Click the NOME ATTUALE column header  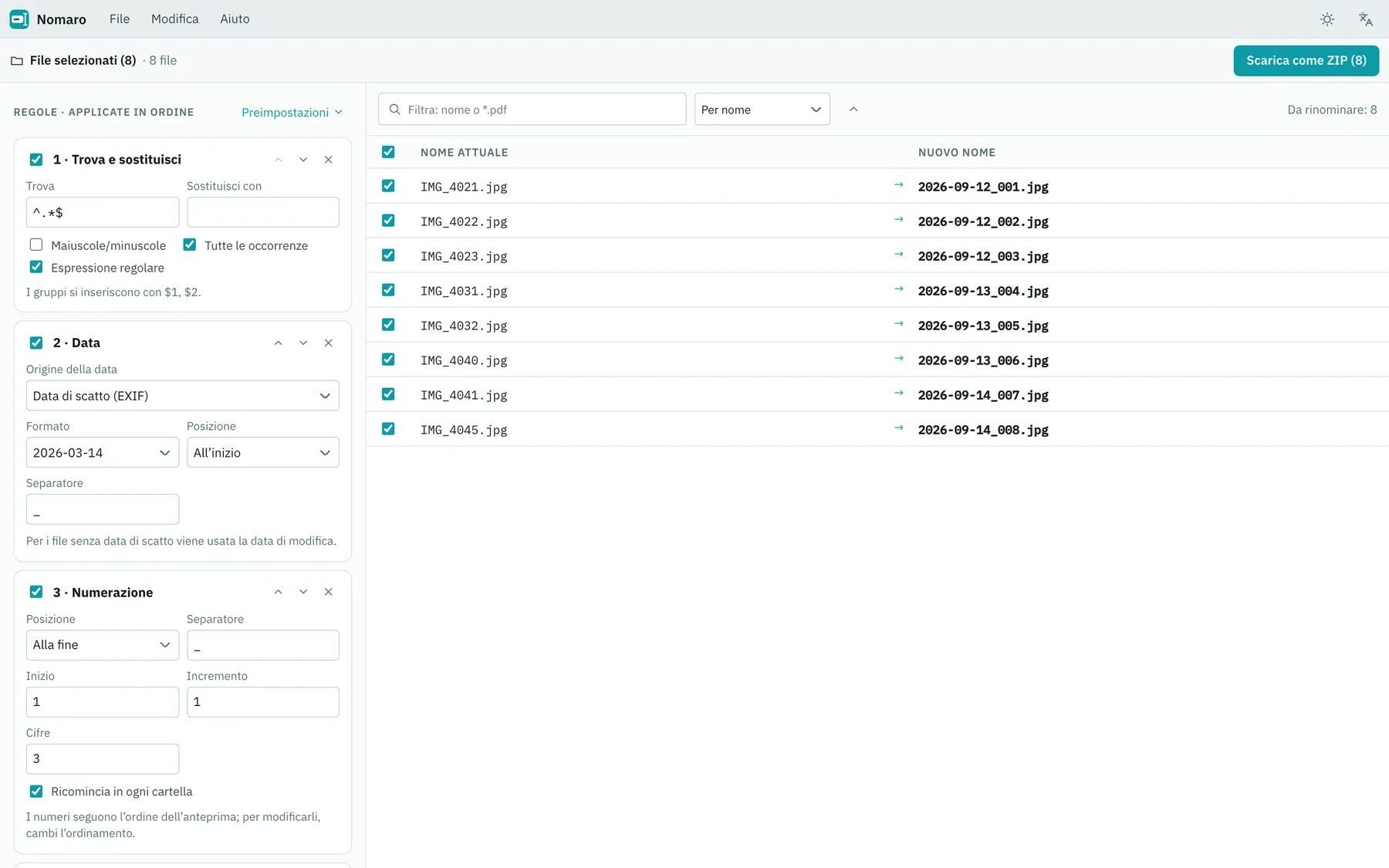[x=465, y=153]
